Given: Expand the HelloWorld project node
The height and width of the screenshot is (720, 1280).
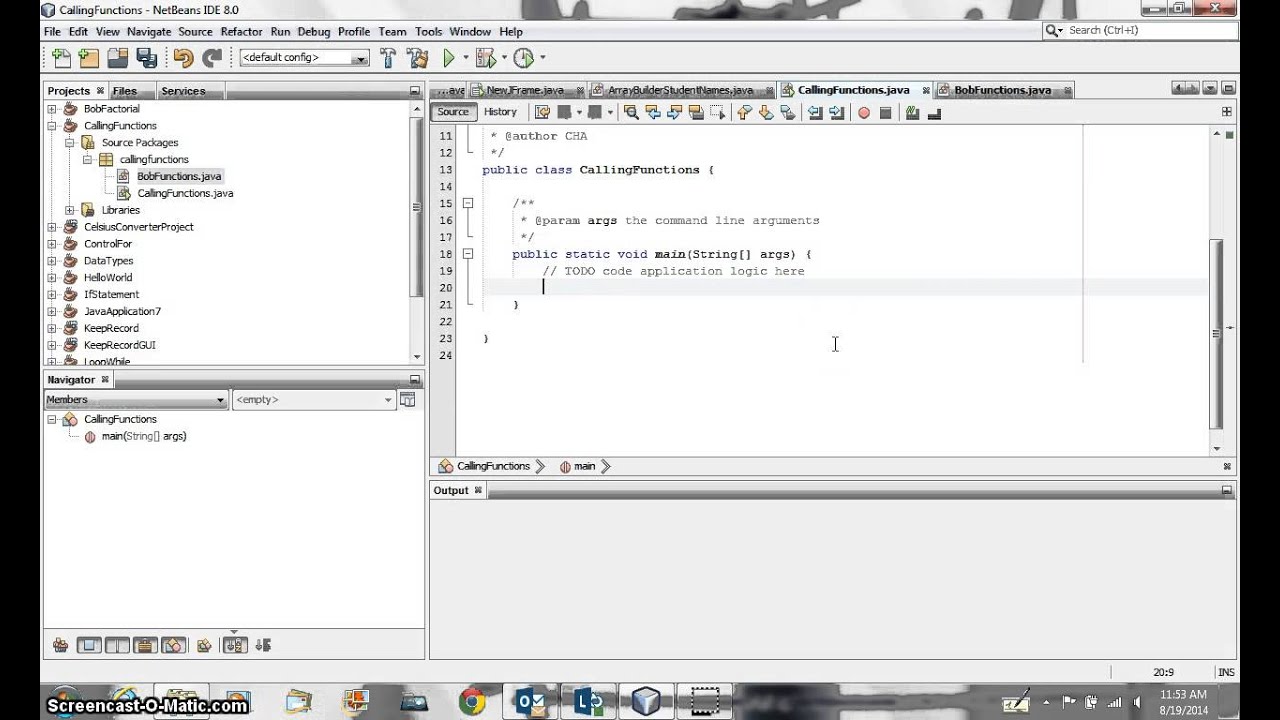Looking at the screenshot, I should pos(52,278).
